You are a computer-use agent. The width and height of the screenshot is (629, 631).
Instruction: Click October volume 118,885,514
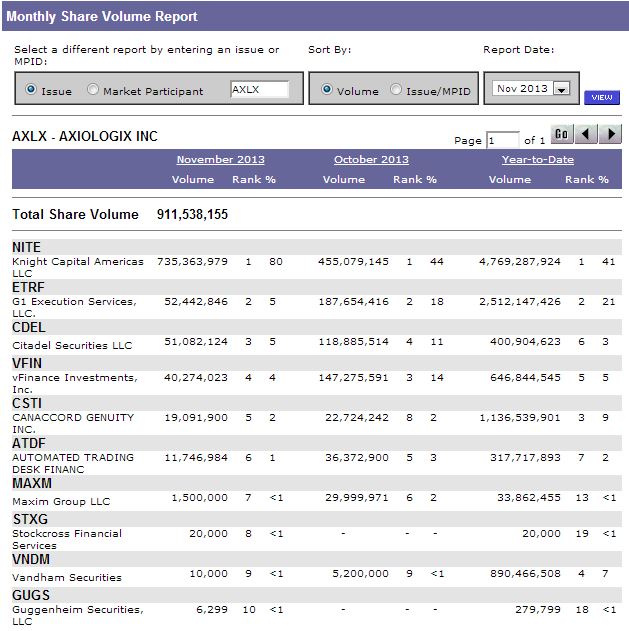(x=354, y=342)
